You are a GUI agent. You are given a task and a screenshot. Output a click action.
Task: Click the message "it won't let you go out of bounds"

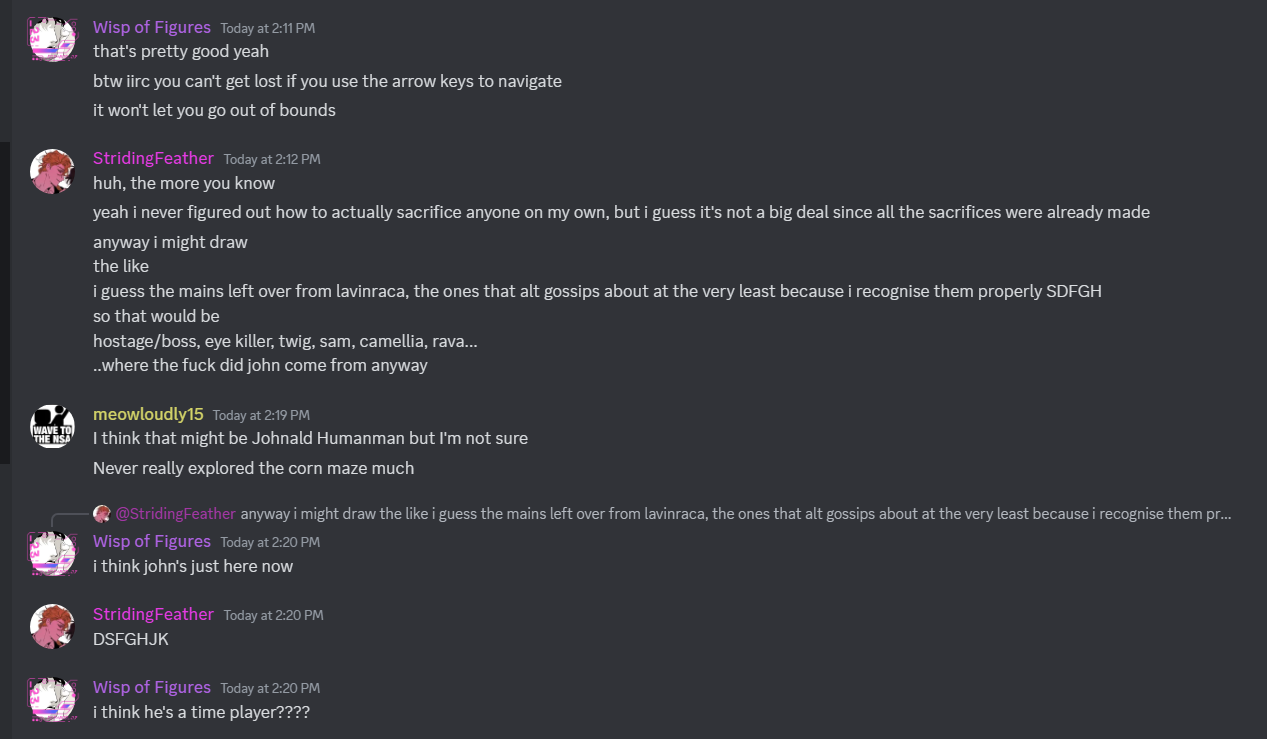[x=214, y=110]
